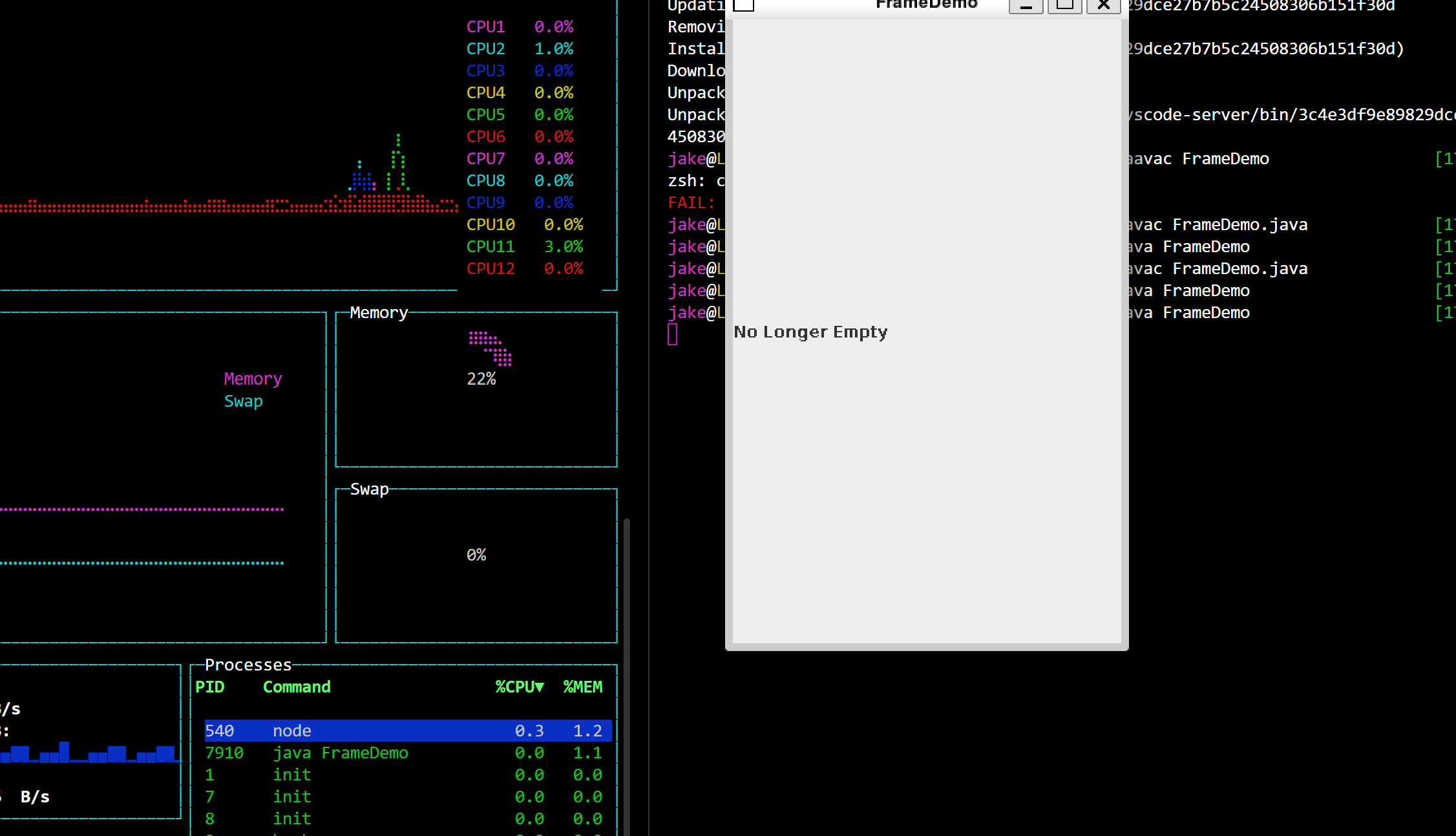Sort processes by the Command column header

point(297,687)
